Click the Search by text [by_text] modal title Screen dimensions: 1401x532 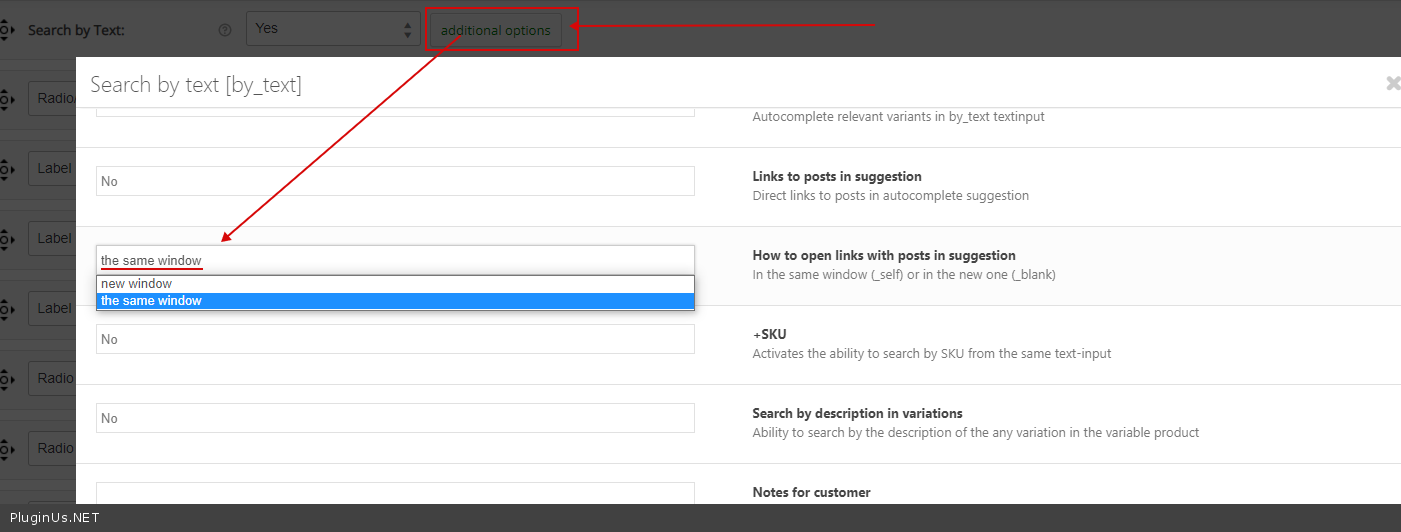pyautogui.click(x=195, y=85)
